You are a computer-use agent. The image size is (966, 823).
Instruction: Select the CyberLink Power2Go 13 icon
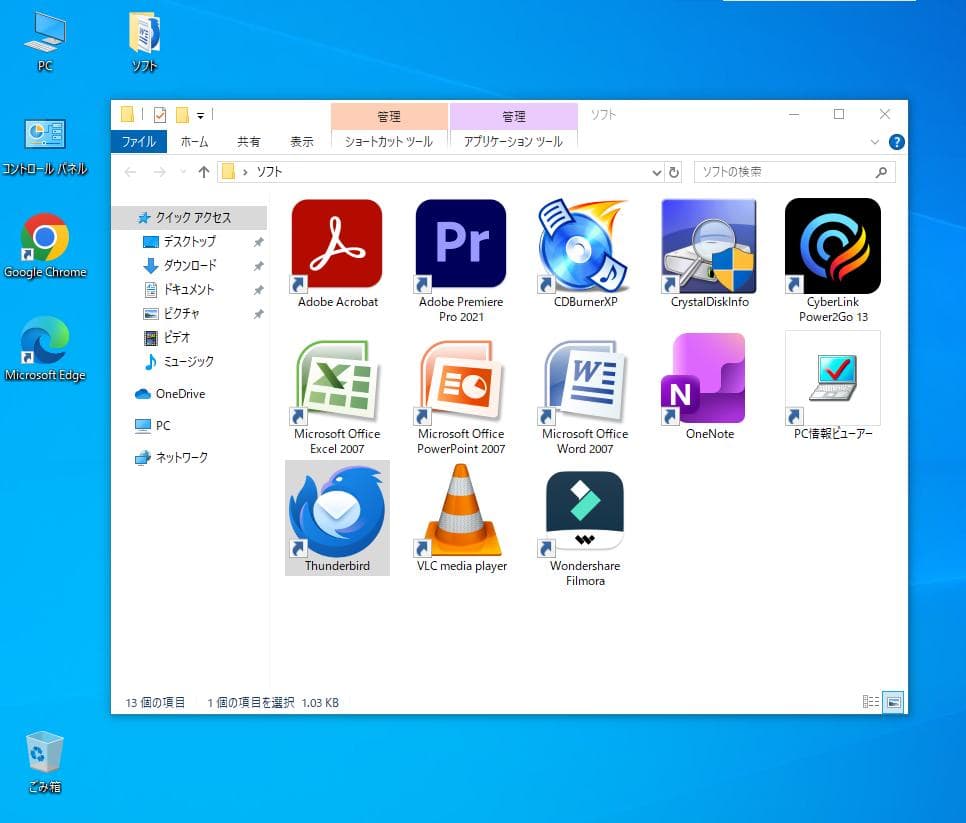pos(832,246)
